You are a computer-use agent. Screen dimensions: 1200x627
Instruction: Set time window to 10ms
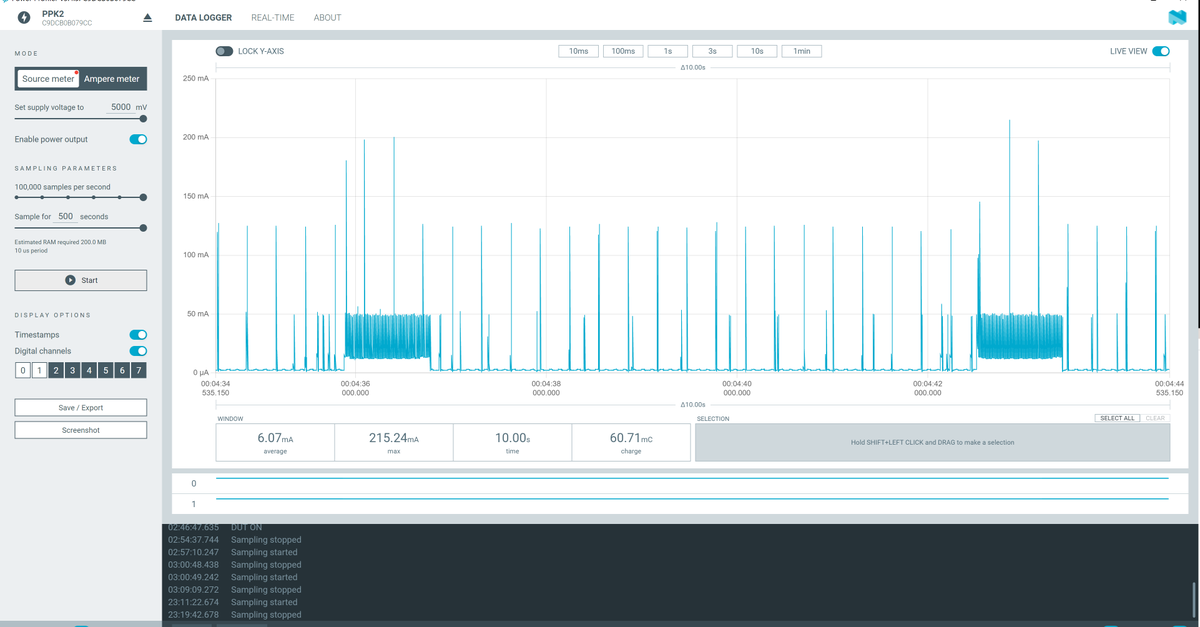[578, 51]
